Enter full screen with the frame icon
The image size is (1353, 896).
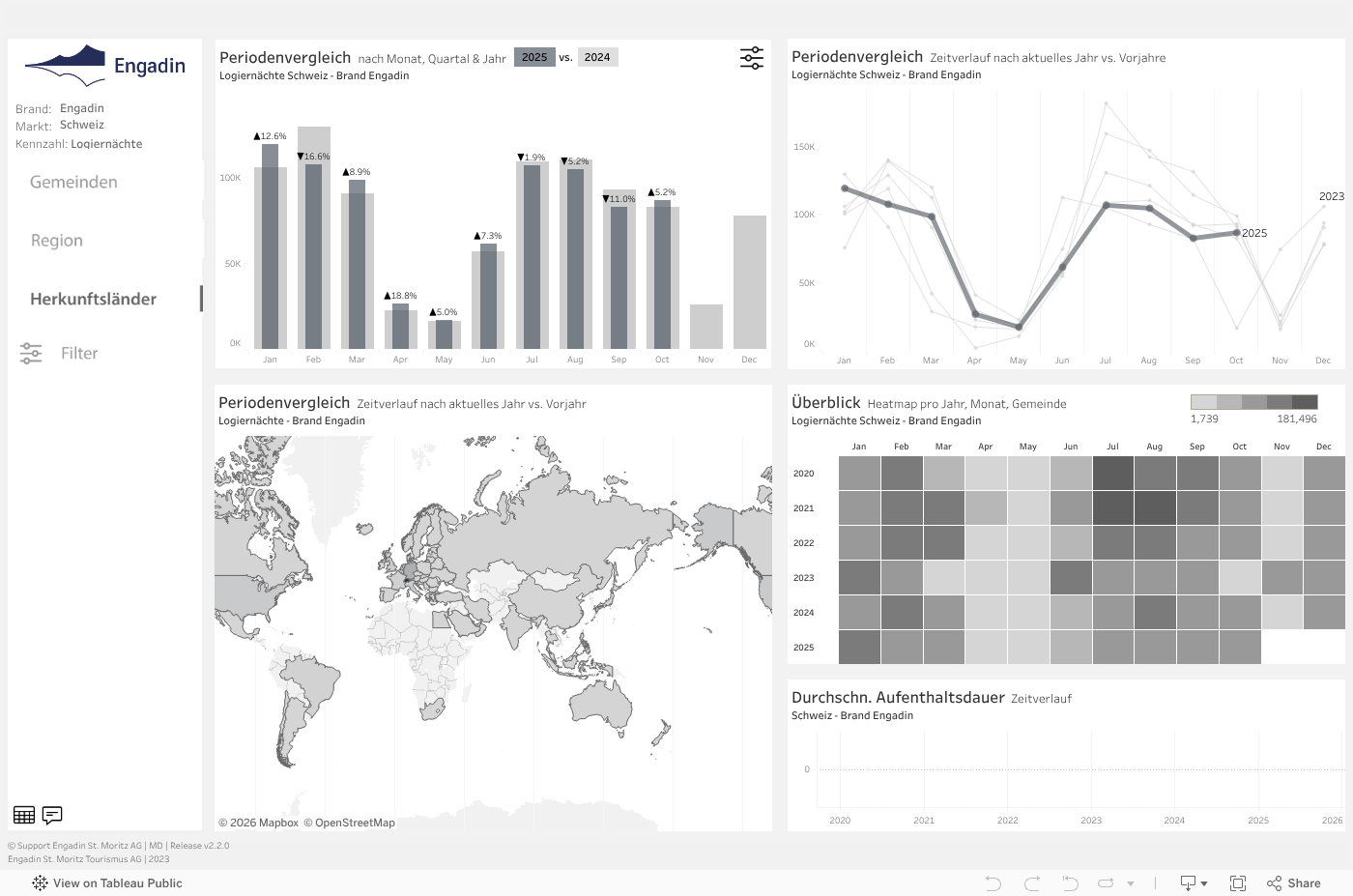click(x=1238, y=883)
